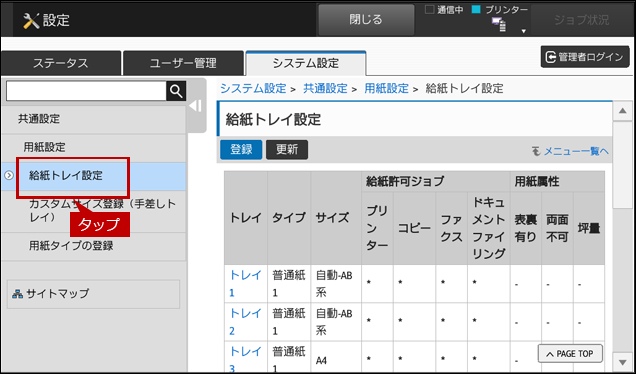Select 給紙トレイ設定 sidebar item
Screen dimensions: 636x374
point(93,176)
